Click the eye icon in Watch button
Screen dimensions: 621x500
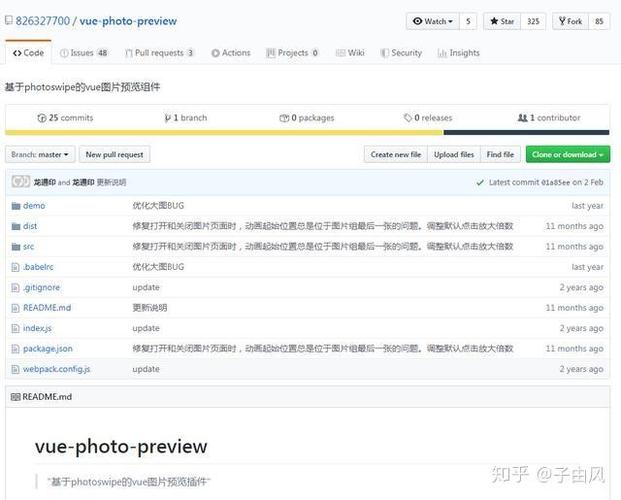click(417, 21)
